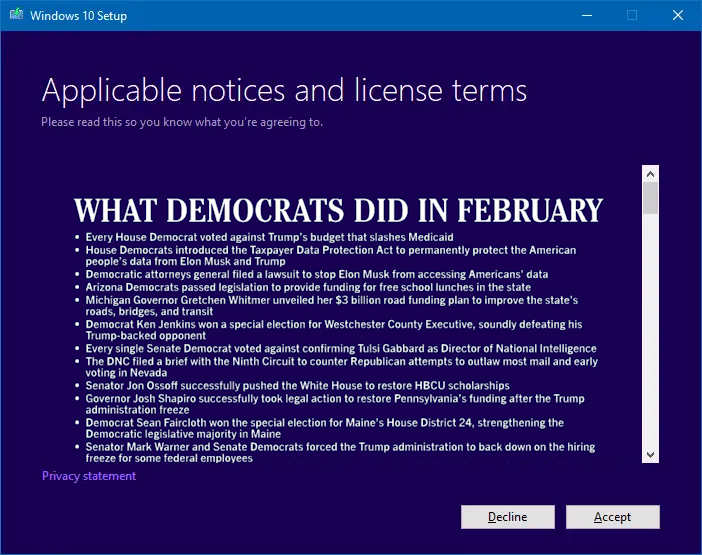The width and height of the screenshot is (702, 555).
Task: Open the Privacy statement link
Action: 89,476
